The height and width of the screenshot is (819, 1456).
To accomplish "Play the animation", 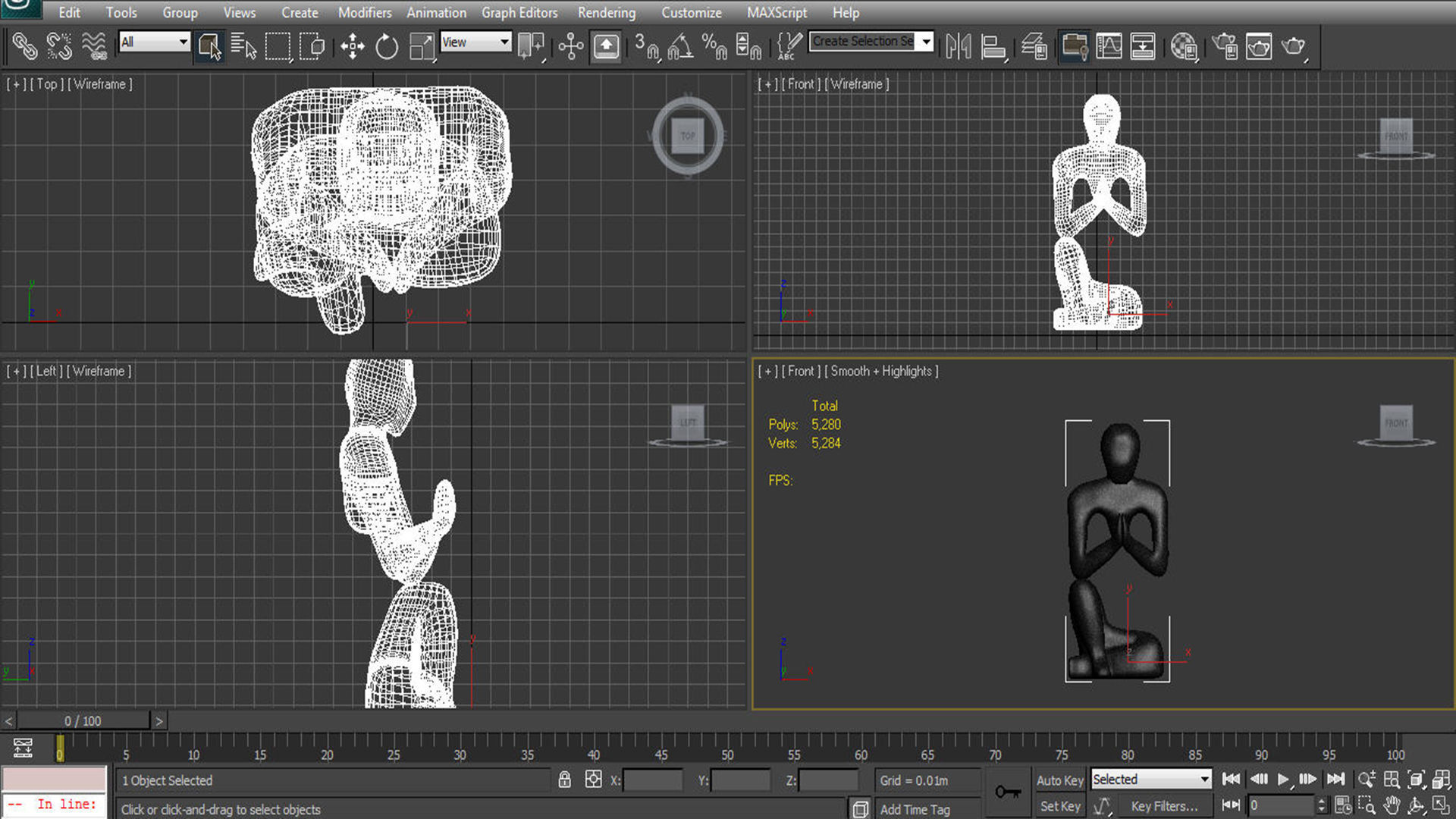I will [x=1283, y=779].
